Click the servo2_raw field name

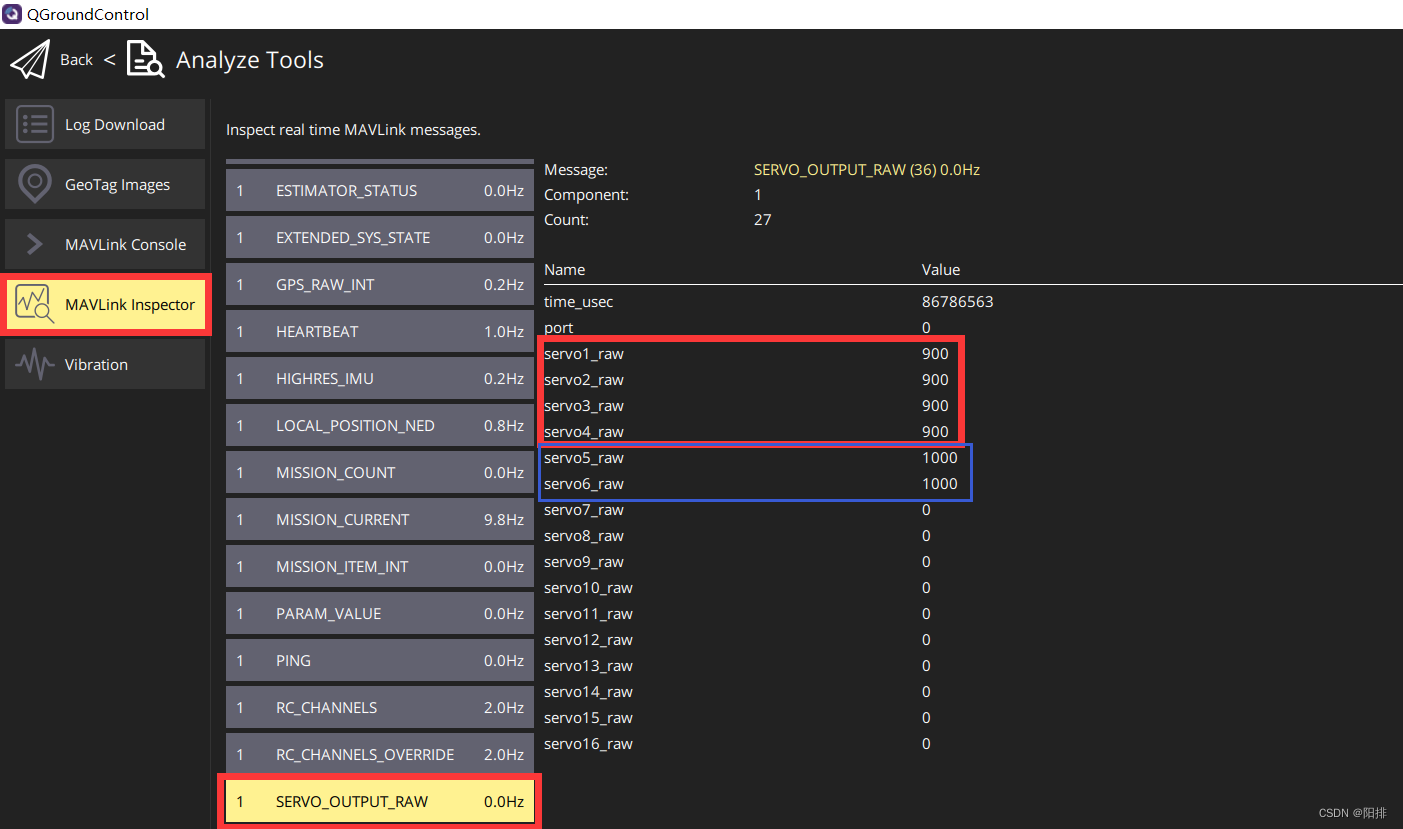point(584,380)
